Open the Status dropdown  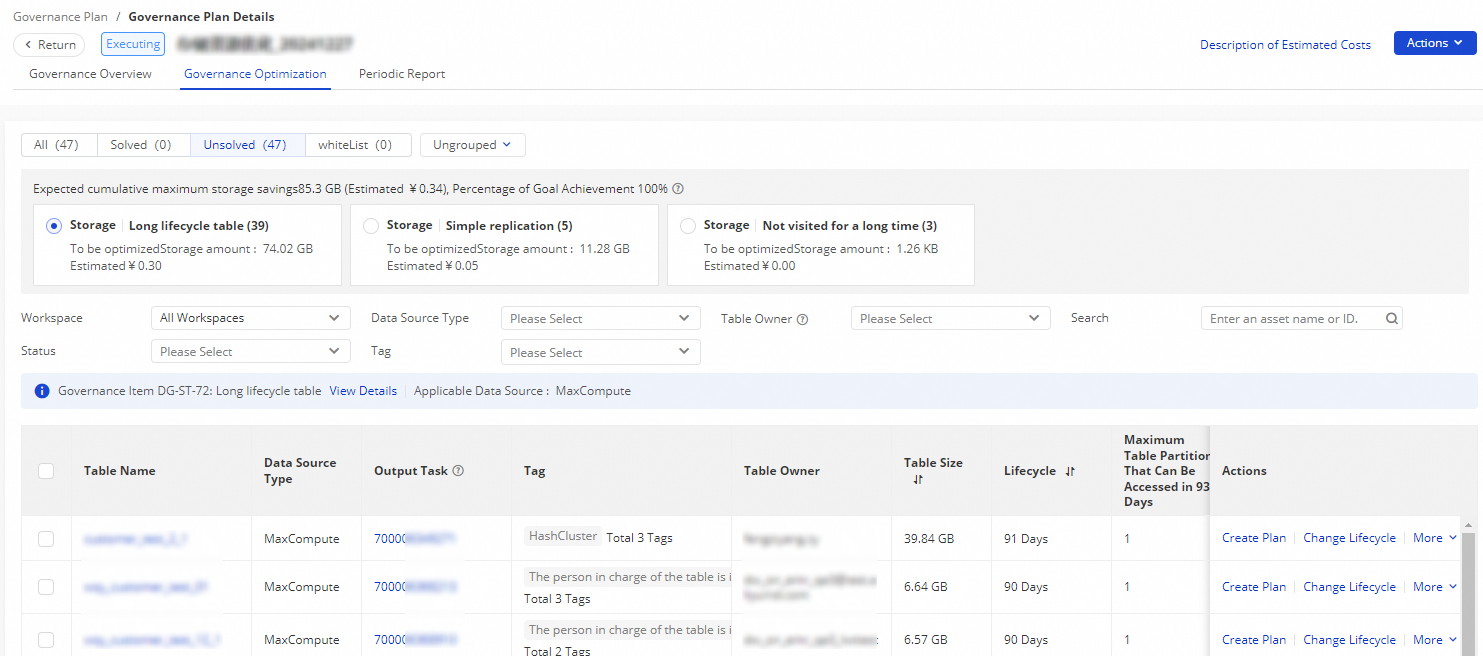(251, 352)
